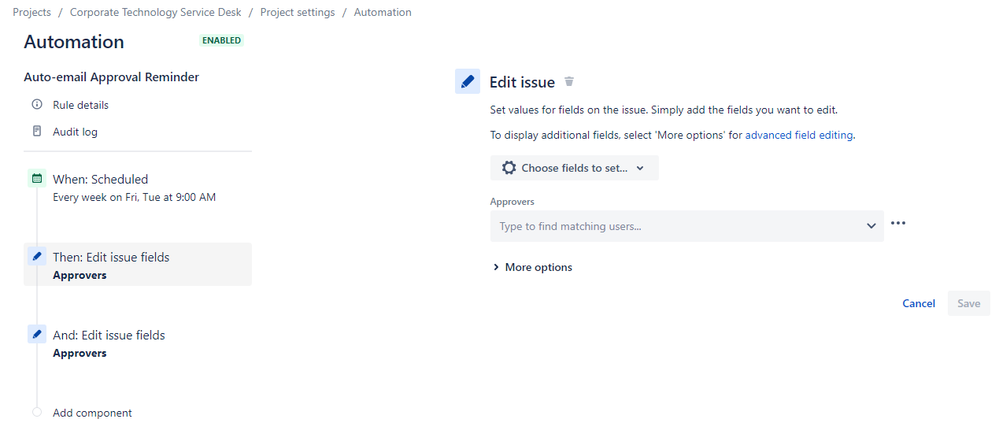Click the Rule details info icon
This screenshot has height=427, width=999.
point(37,105)
